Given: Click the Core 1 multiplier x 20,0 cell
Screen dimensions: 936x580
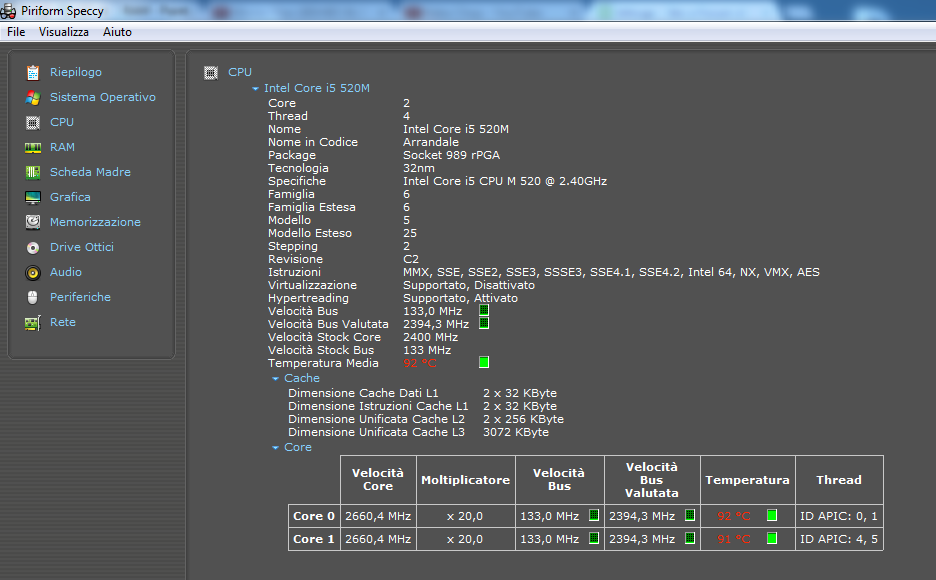Looking at the screenshot, I should pos(465,539).
